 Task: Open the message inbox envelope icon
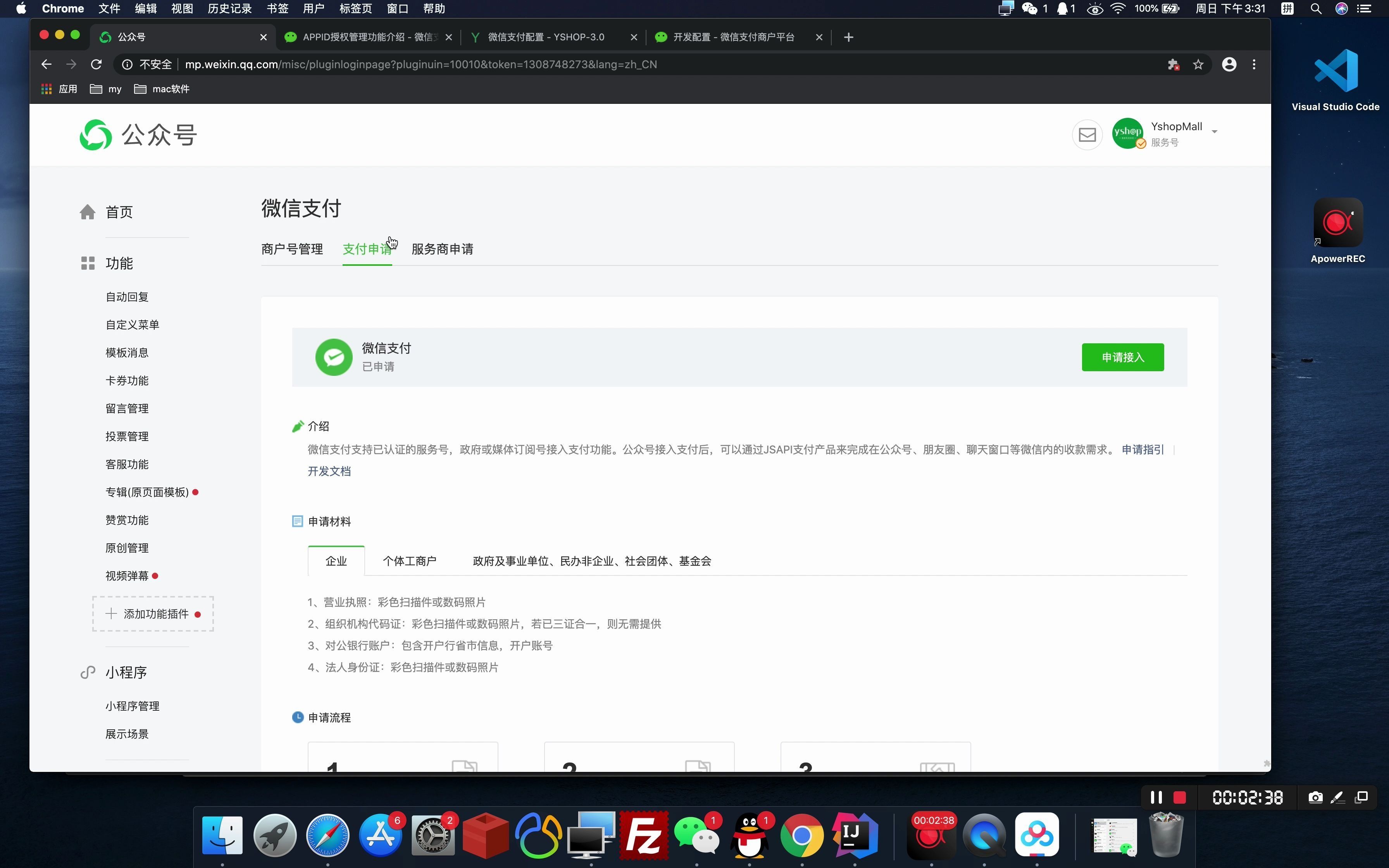(1087, 135)
